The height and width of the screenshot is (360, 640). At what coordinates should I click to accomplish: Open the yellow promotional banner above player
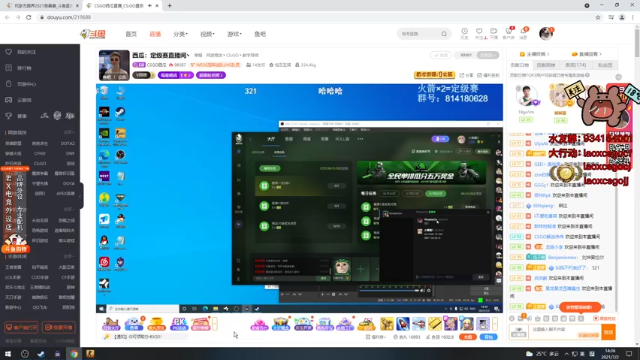434,75
